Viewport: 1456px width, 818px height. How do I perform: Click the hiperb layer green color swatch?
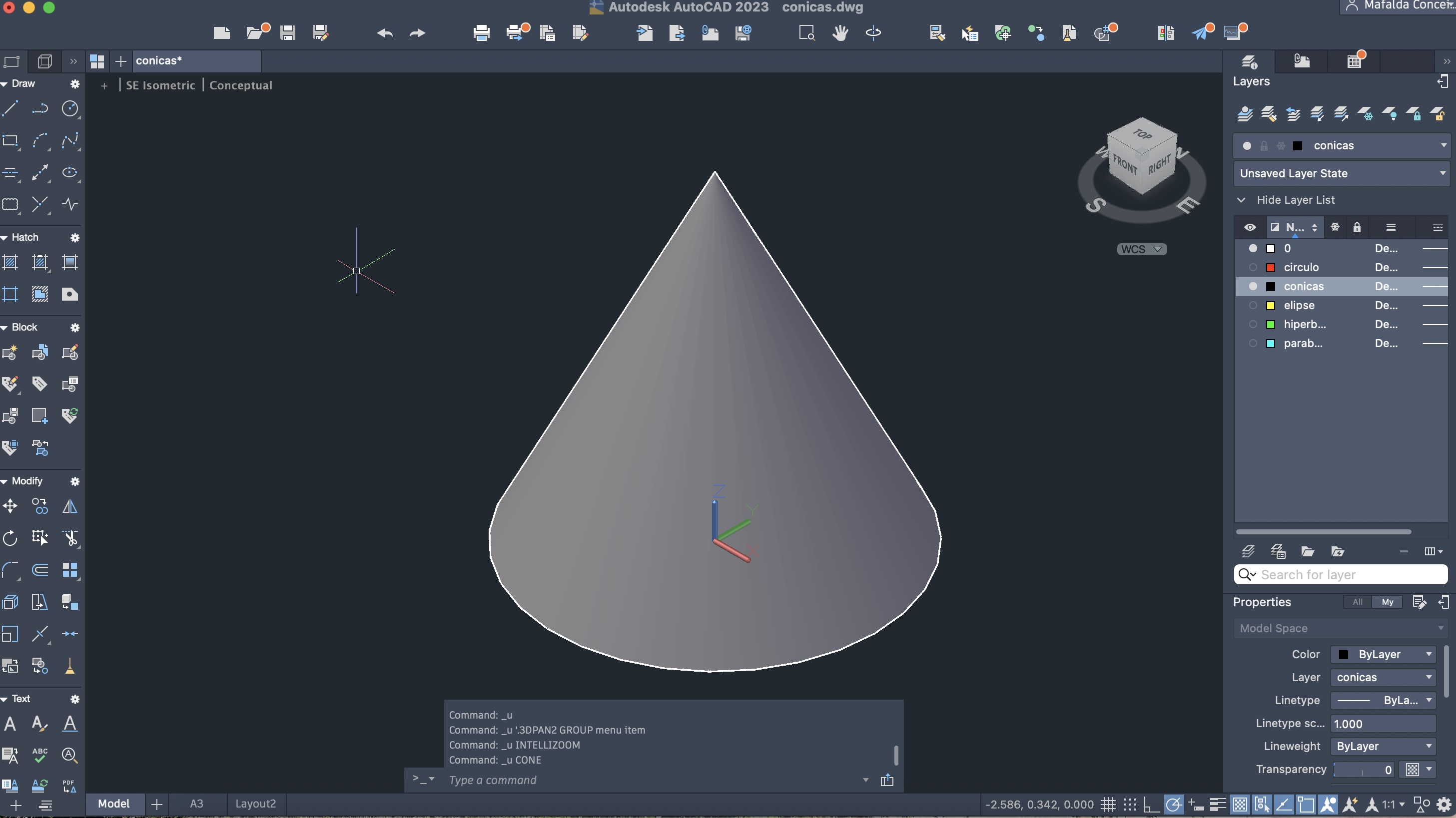tap(1271, 324)
